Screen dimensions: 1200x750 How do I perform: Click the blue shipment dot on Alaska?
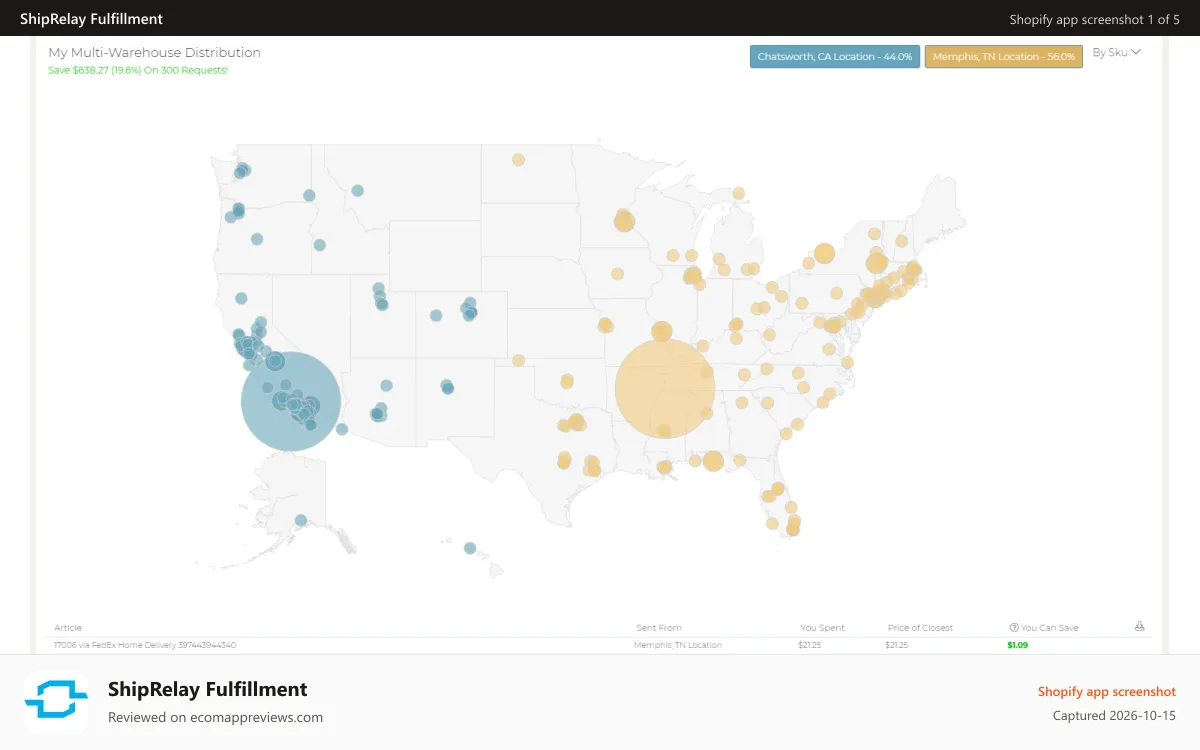tap(301, 520)
